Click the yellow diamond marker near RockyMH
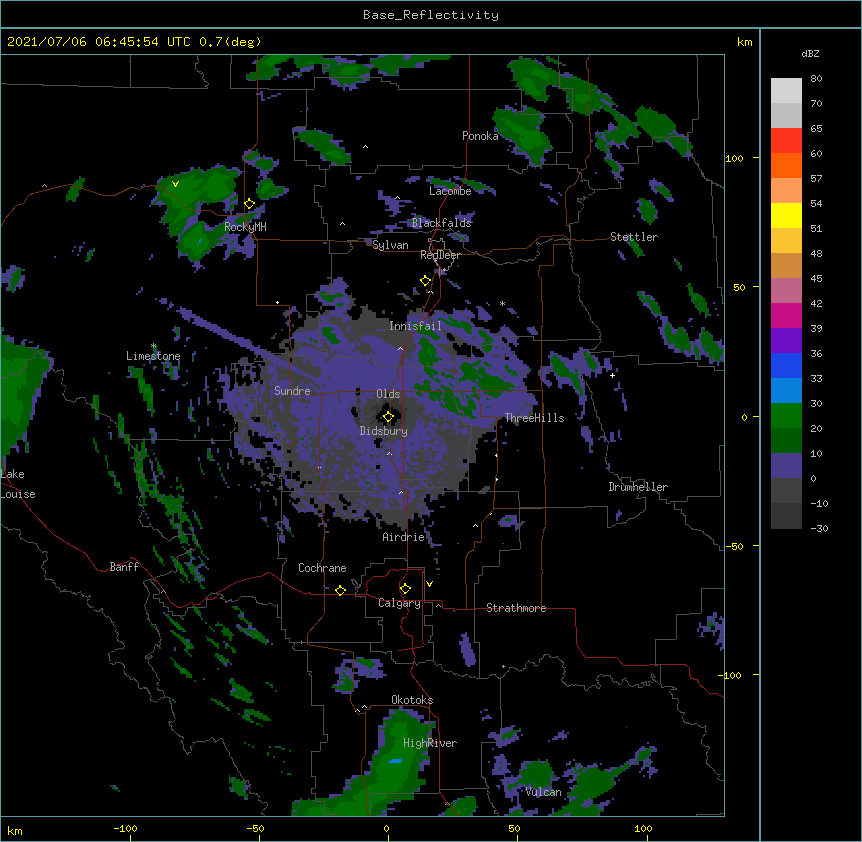This screenshot has height=842, width=862. (x=250, y=204)
